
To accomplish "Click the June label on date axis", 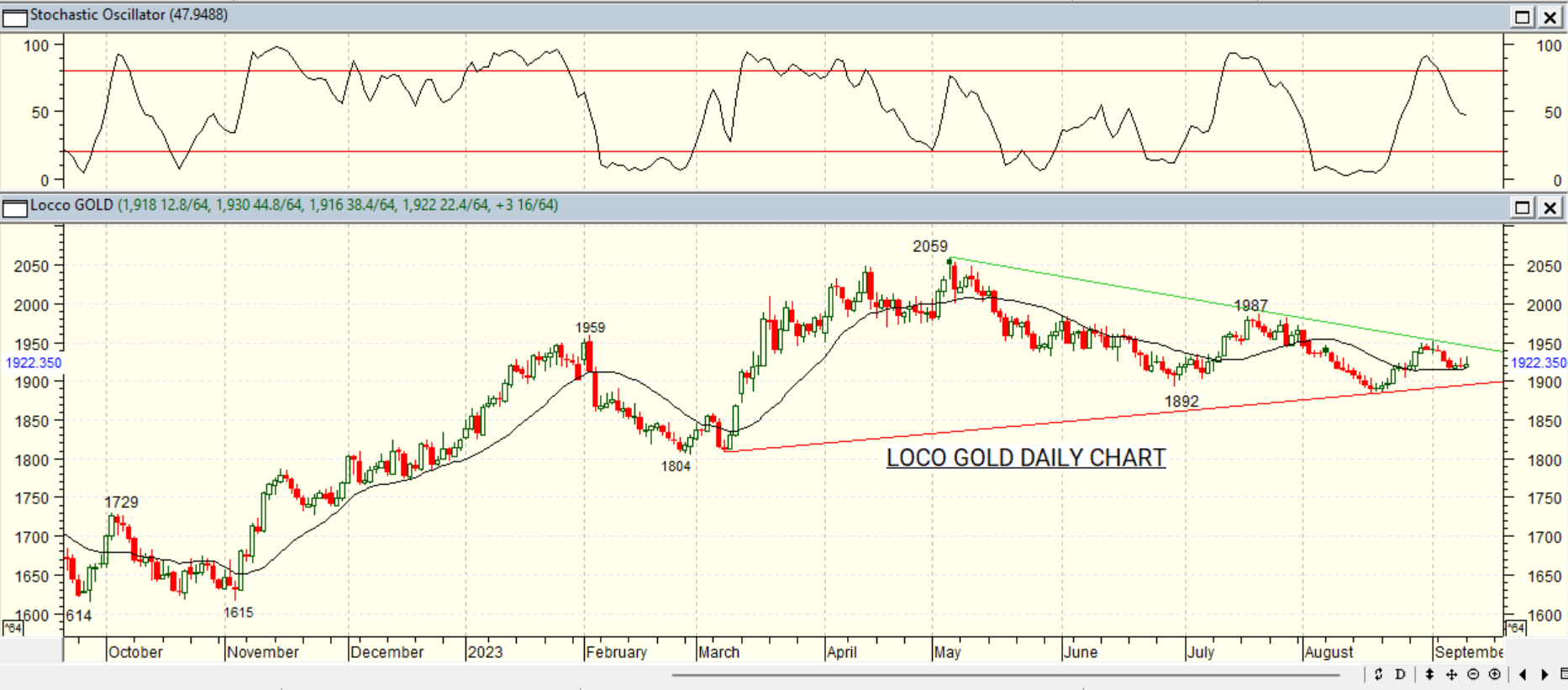I will point(1081,652).
